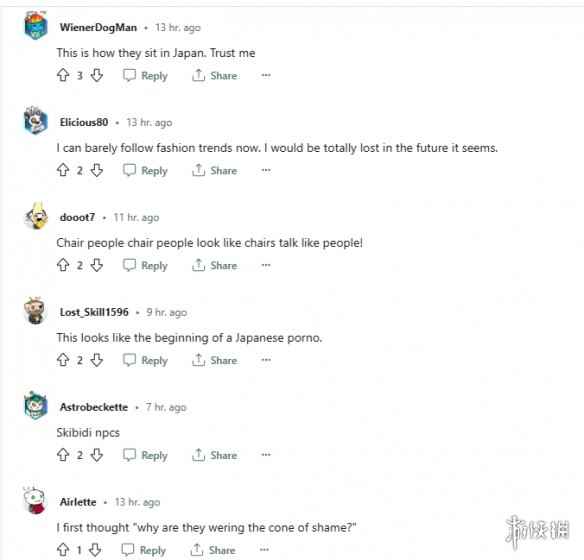Open the three-dot menu on Elicious80's comment

(266, 170)
